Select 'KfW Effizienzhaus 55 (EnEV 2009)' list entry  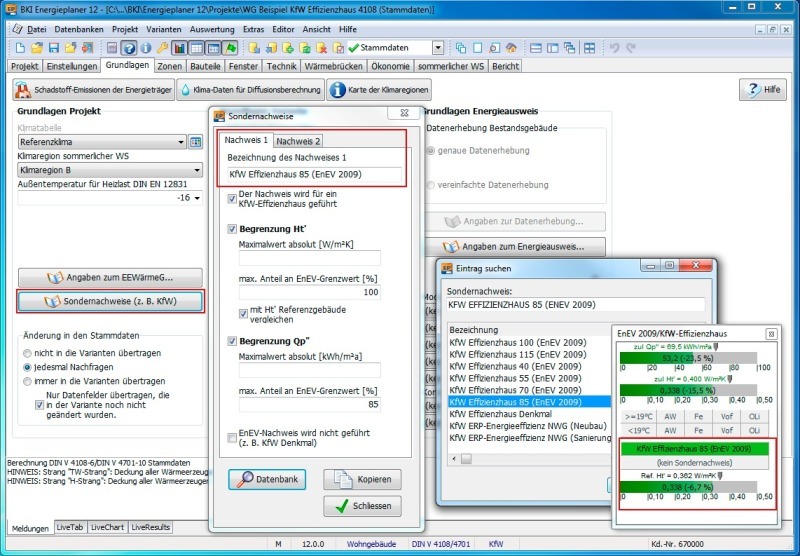pyautogui.click(x=515, y=378)
